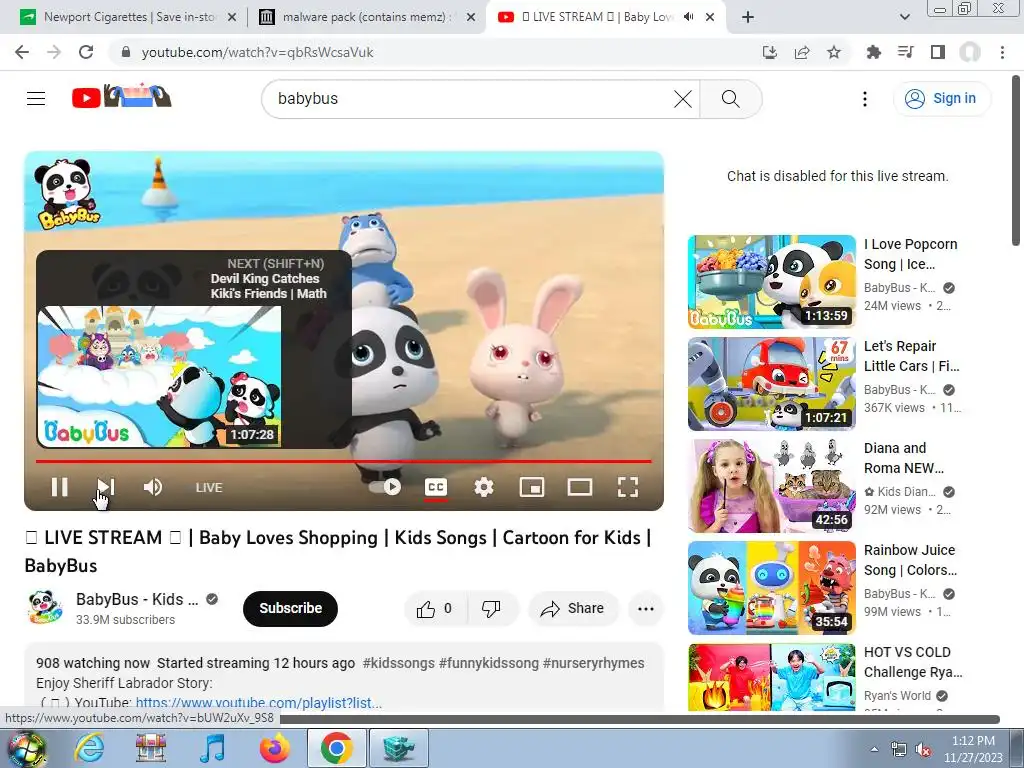This screenshot has height=768, width=1024.
Task: Toggle Chrome side panel
Action: (x=938, y=52)
